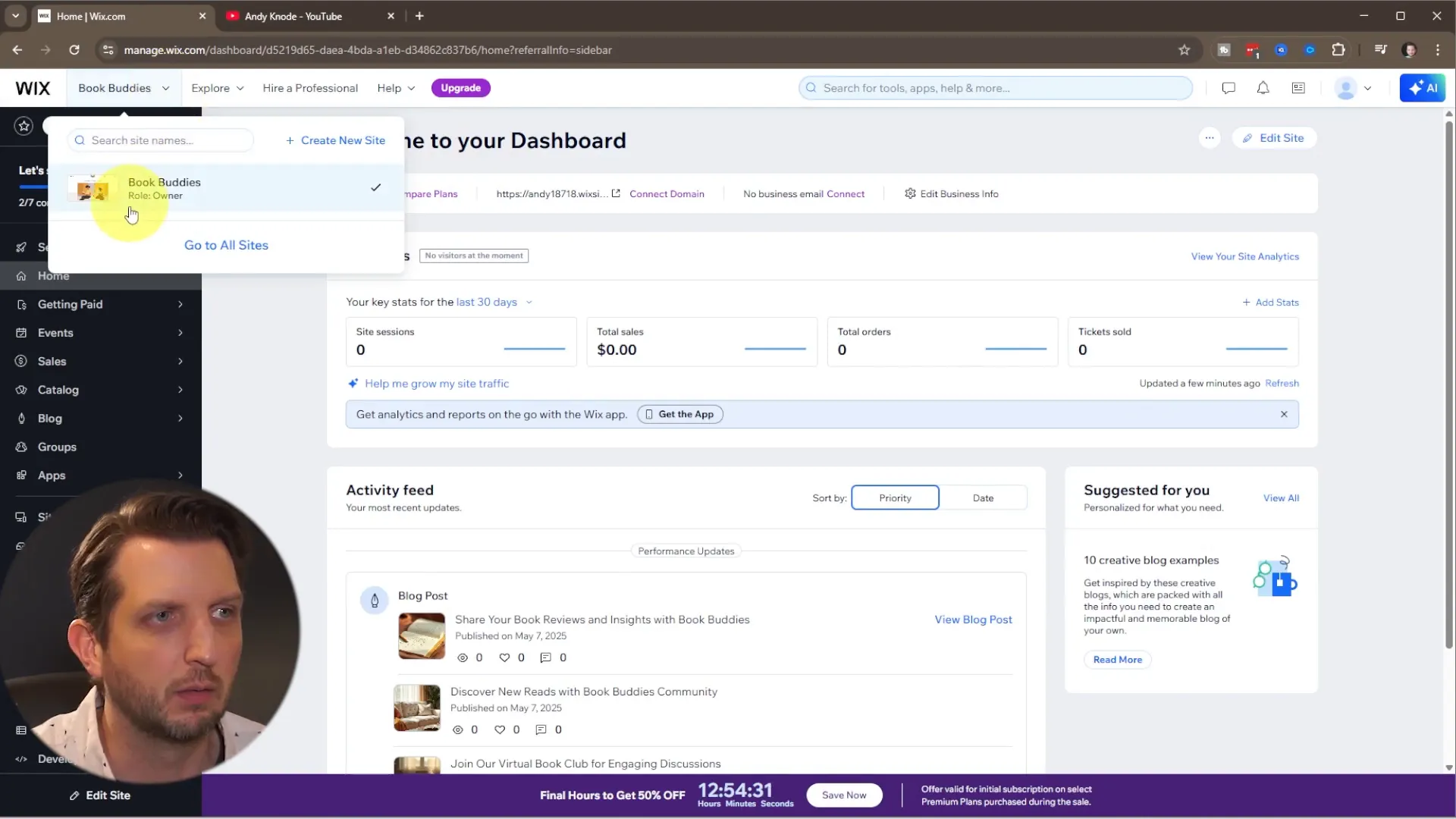Select the Book Buddies site with checkmark

coord(227,187)
